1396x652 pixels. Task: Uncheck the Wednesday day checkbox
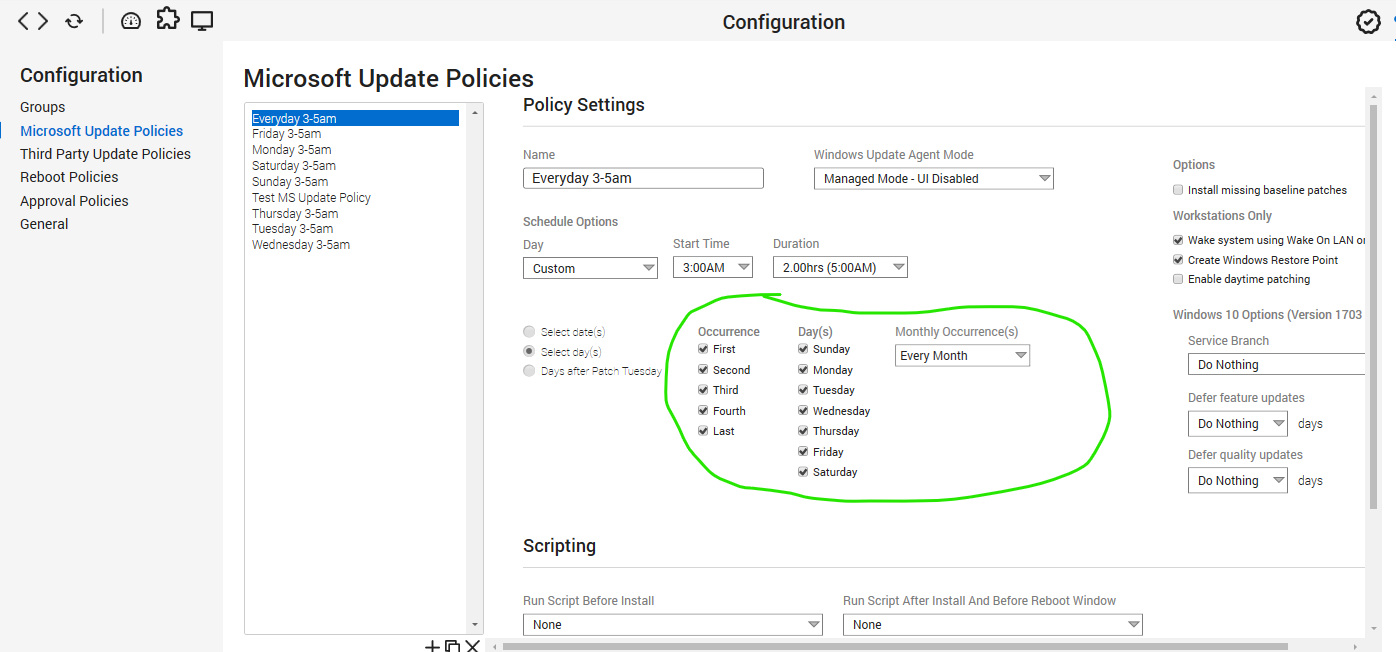(x=803, y=410)
